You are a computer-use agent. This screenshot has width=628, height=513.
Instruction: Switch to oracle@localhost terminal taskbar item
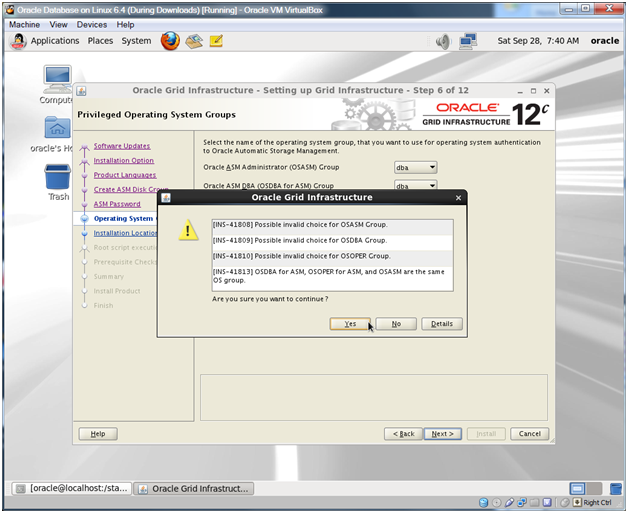(x=69, y=489)
